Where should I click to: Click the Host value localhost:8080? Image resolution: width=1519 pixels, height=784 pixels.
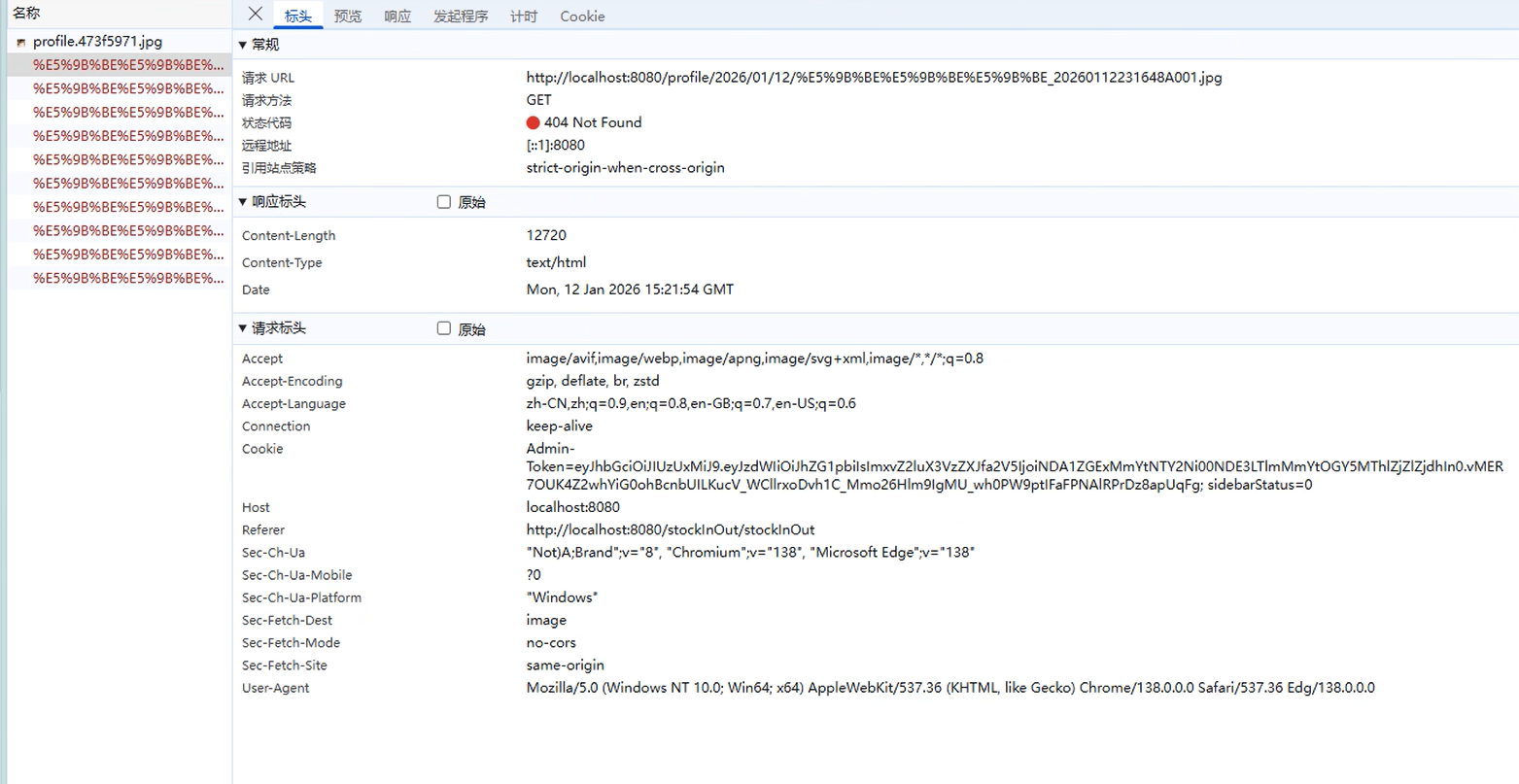click(572, 507)
